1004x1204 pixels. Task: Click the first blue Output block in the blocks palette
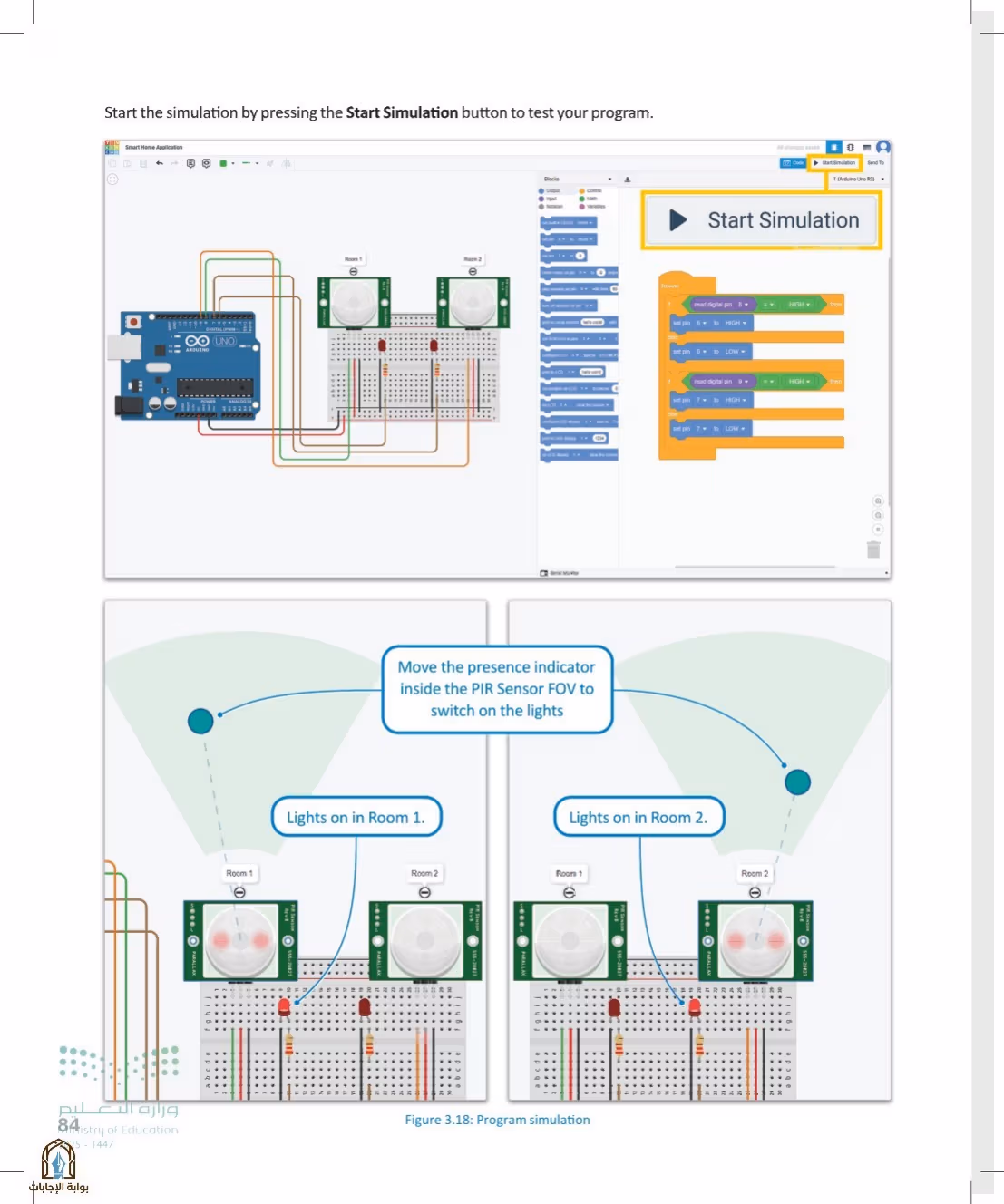569,222
